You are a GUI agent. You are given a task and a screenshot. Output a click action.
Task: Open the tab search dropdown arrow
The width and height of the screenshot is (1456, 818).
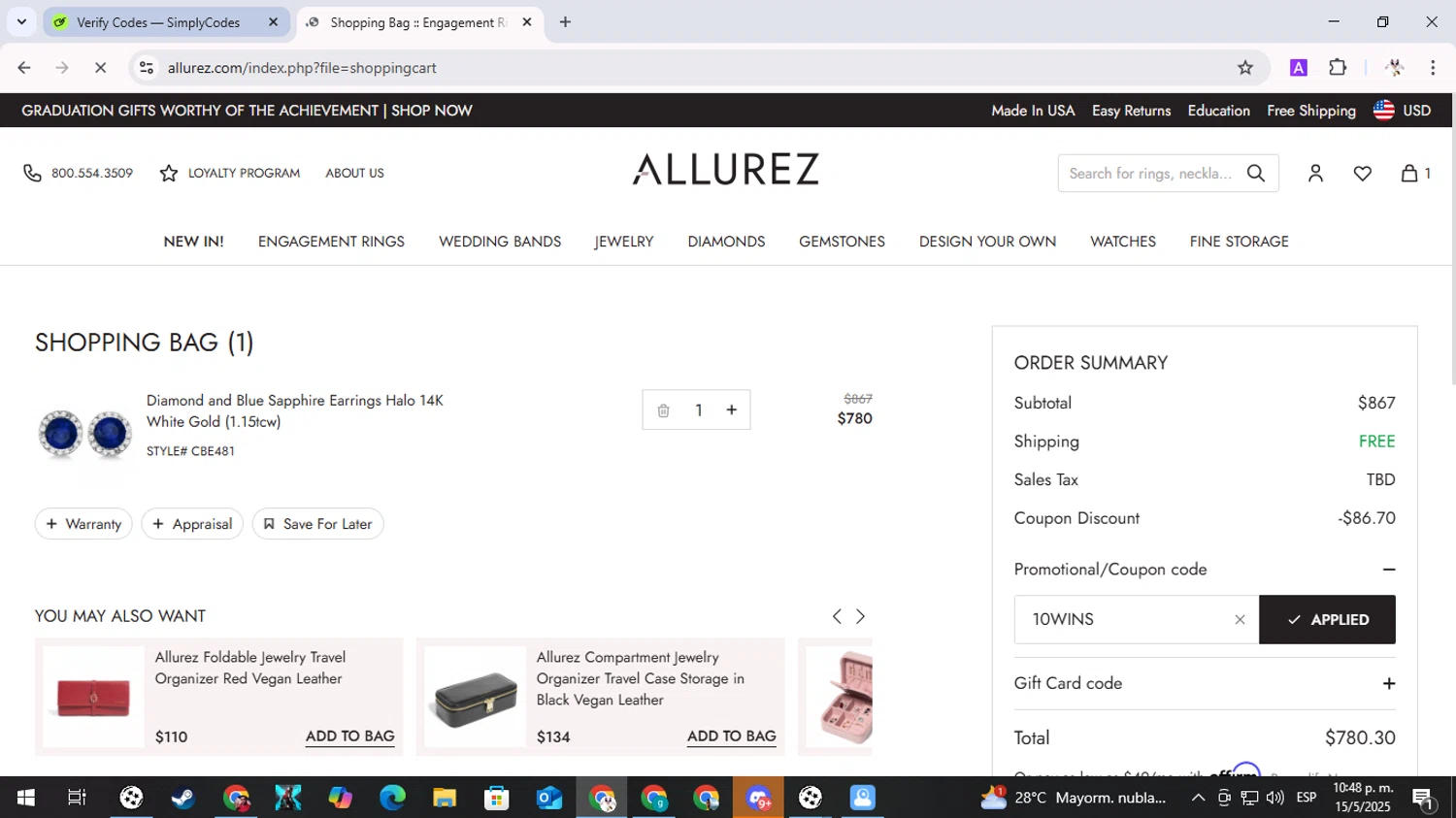tap(21, 21)
